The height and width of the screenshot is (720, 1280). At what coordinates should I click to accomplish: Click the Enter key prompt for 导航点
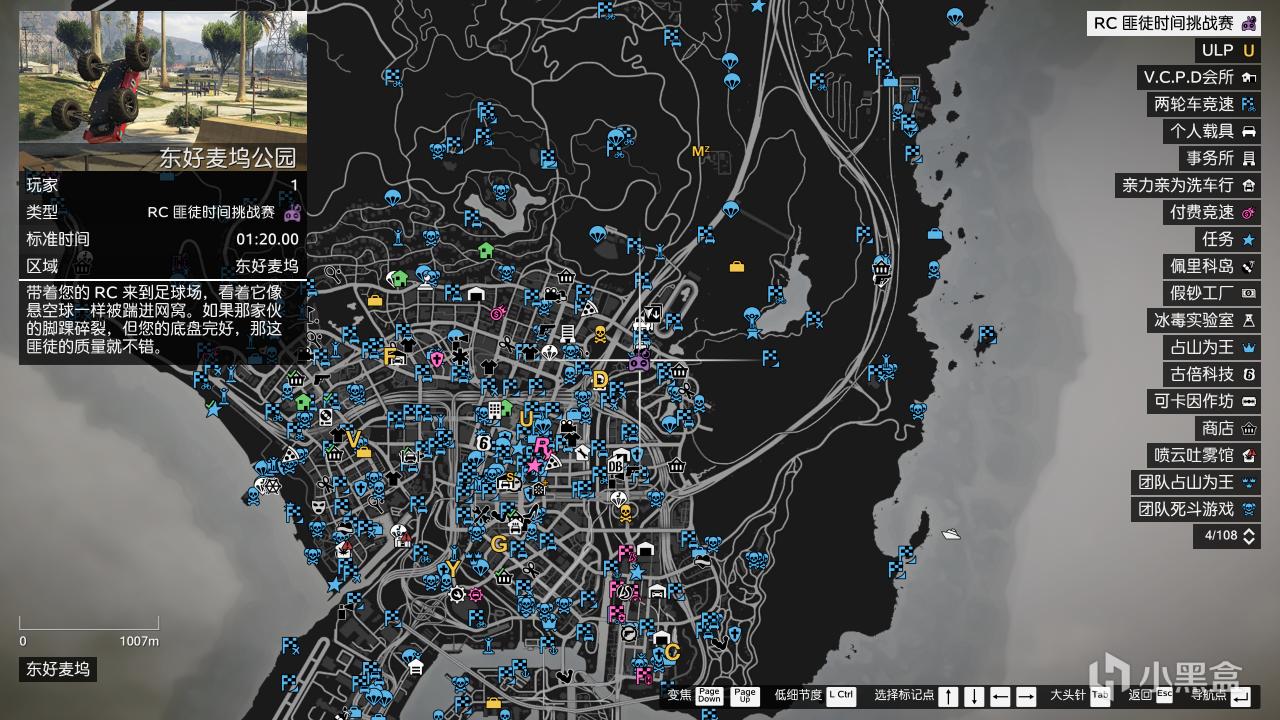tap(1240, 696)
